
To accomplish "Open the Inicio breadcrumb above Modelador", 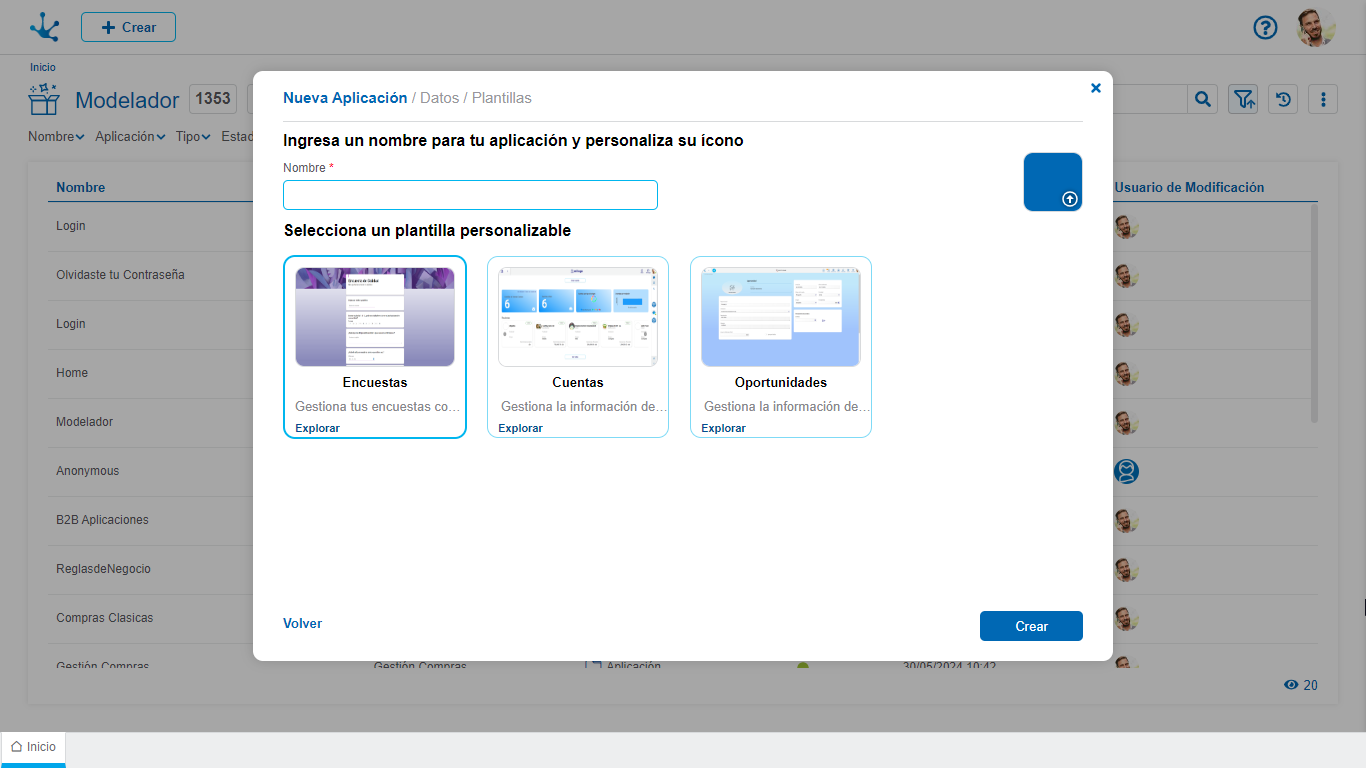I will 41,67.
